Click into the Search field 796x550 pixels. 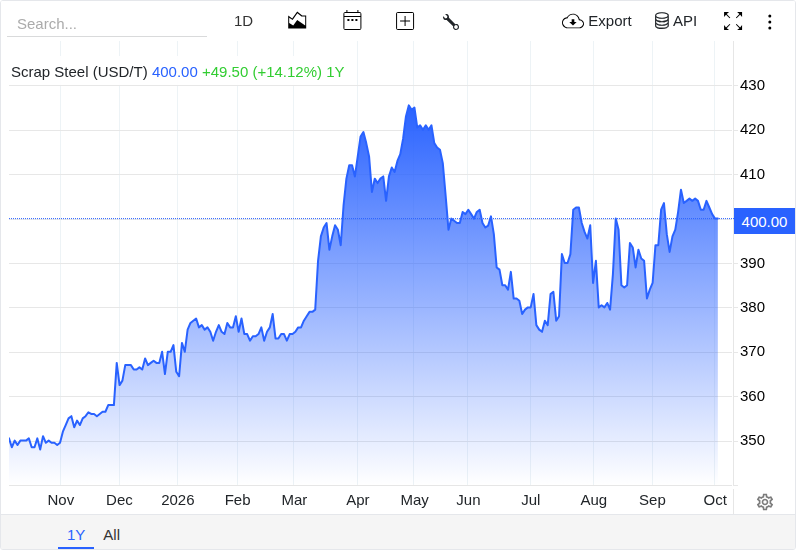click(107, 24)
